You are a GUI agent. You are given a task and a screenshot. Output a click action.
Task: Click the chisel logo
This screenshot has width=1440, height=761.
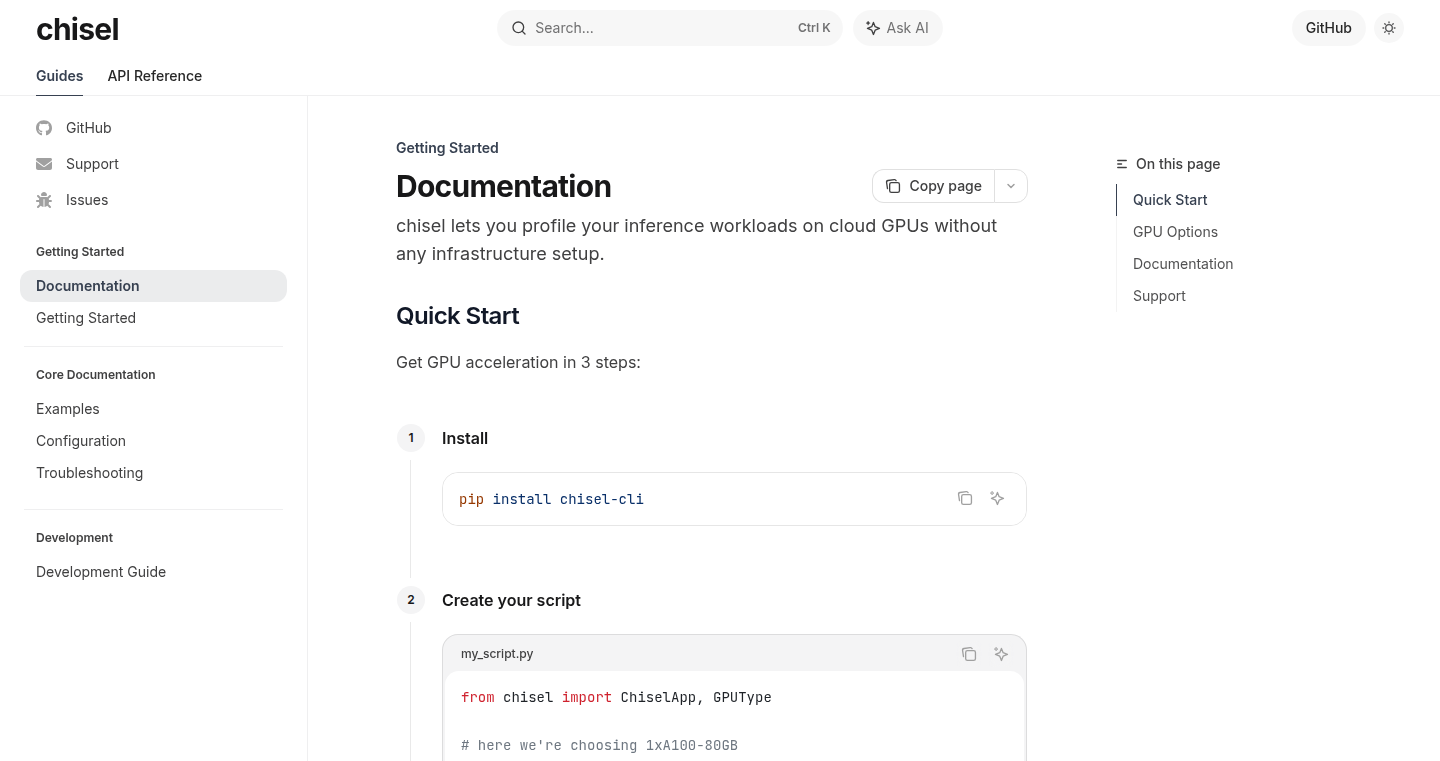coord(77,29)
